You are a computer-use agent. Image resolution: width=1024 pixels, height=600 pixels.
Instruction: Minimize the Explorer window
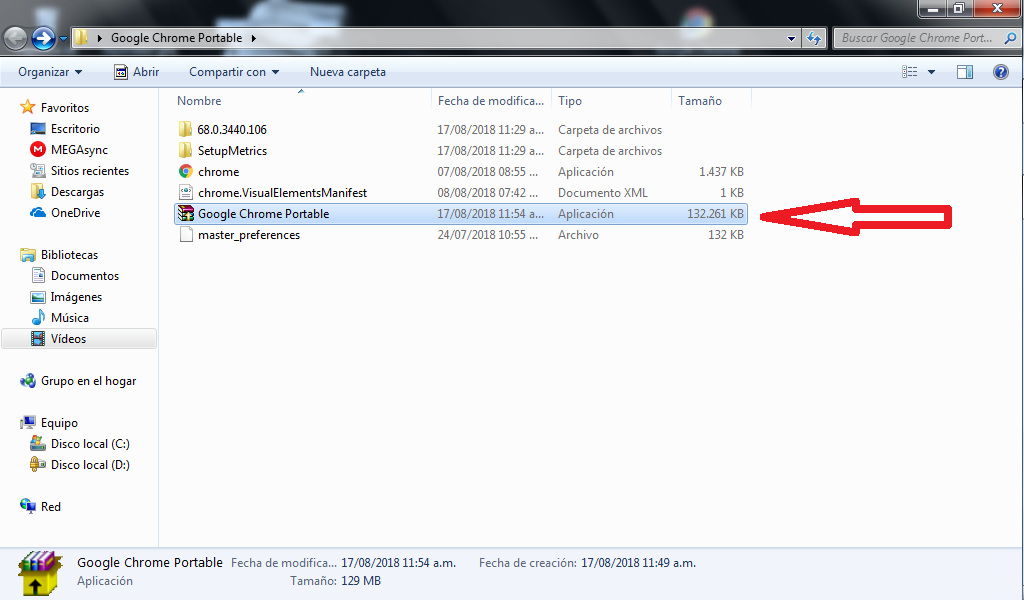click(x=933, y=8)
